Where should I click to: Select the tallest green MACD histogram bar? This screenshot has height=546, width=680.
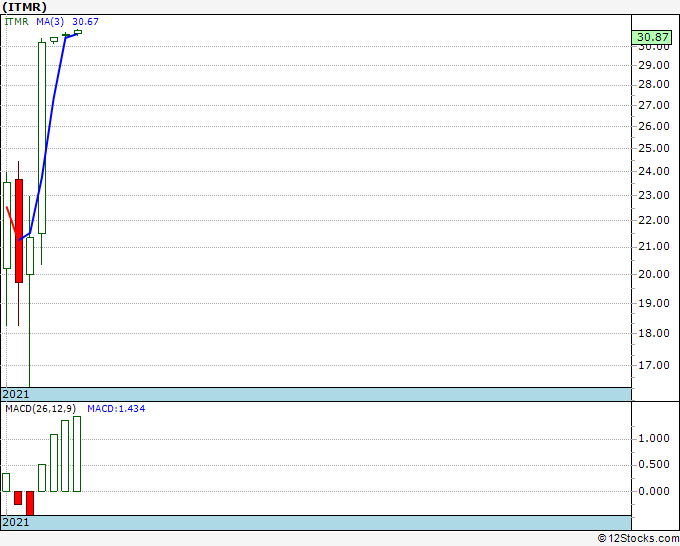click(77, 453)
